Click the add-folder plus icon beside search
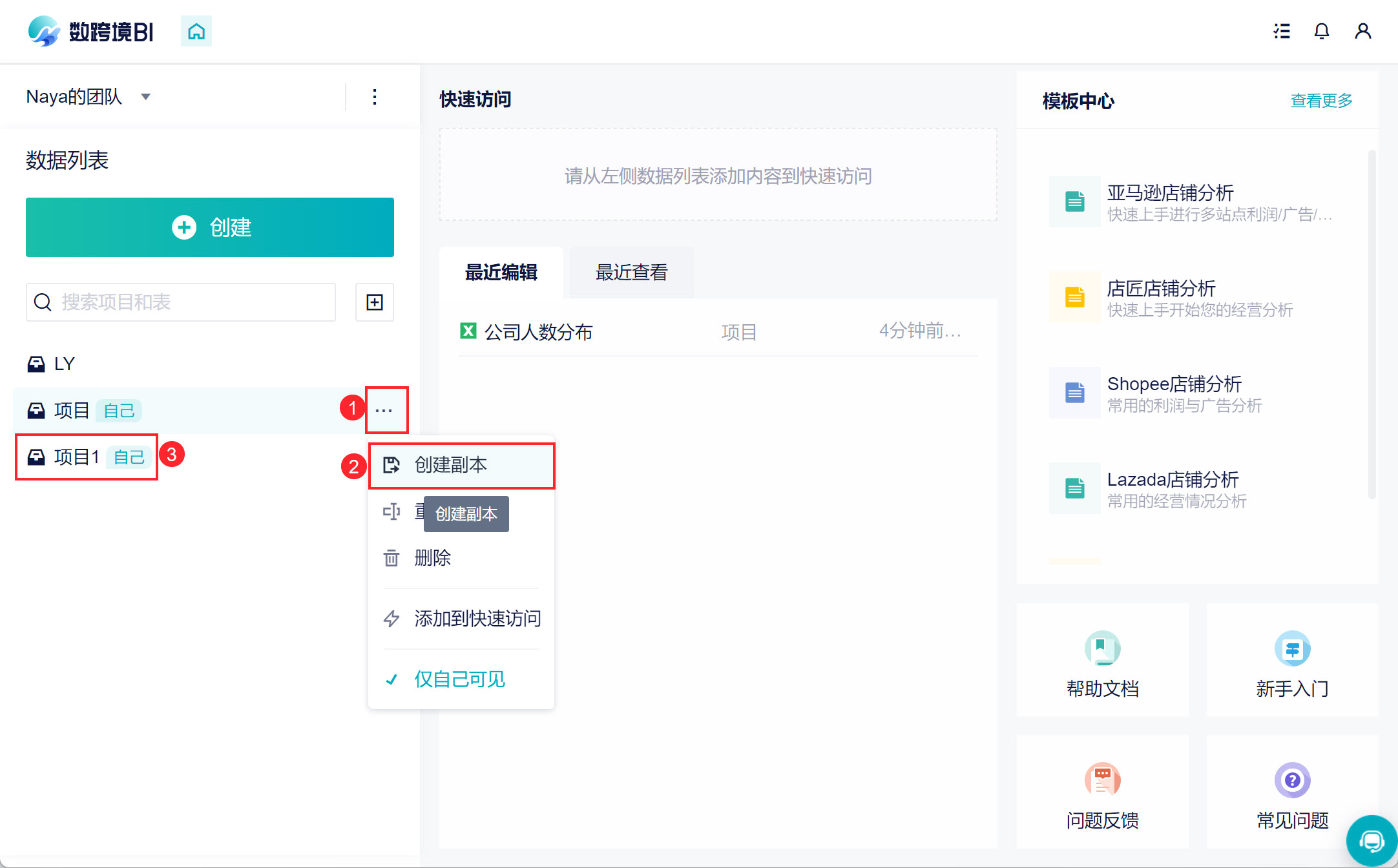 click(x=375, y=302)
